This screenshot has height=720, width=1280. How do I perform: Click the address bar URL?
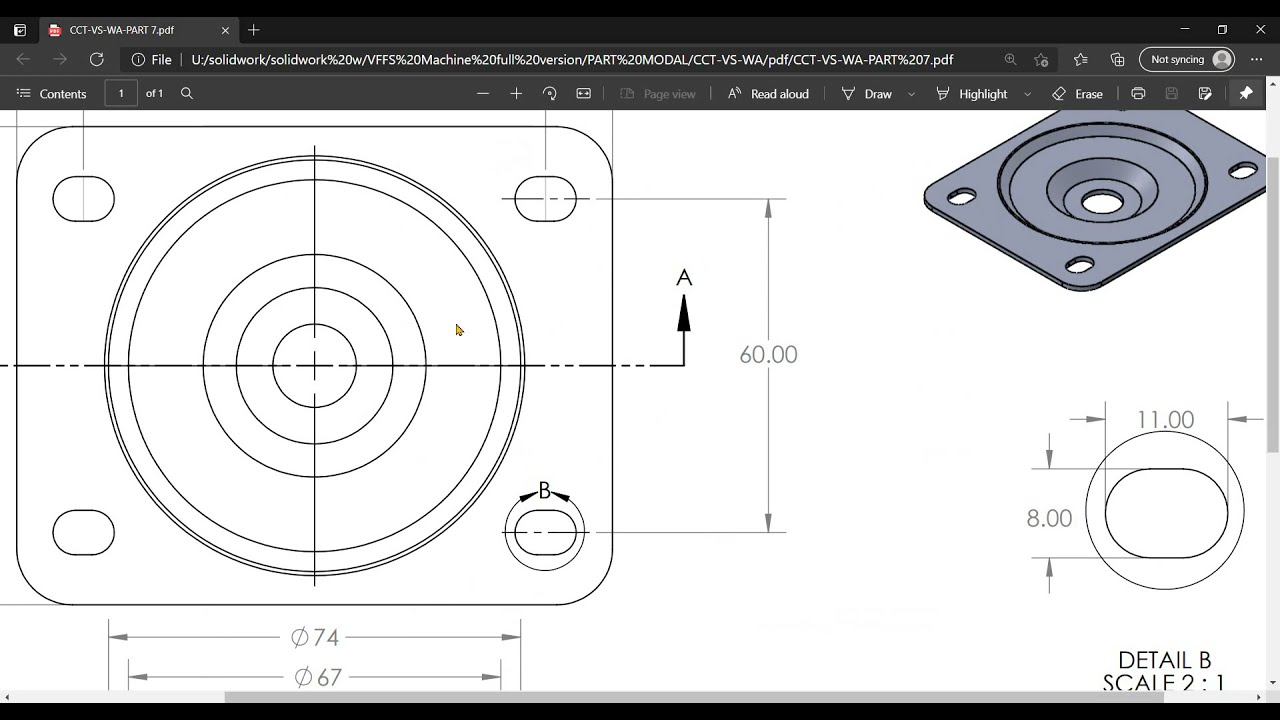(x=572, y=60)
